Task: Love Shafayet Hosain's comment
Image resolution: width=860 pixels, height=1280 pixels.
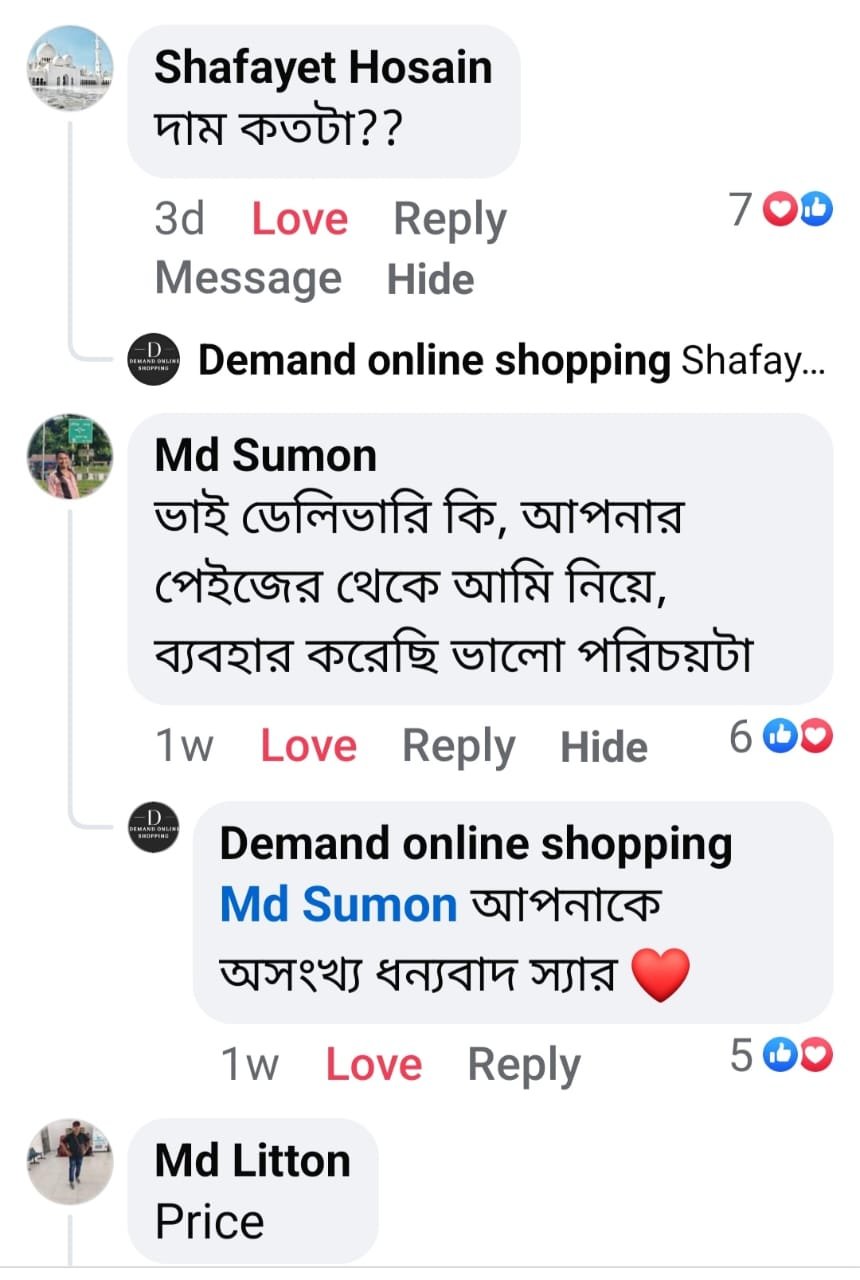Action: 299,219
